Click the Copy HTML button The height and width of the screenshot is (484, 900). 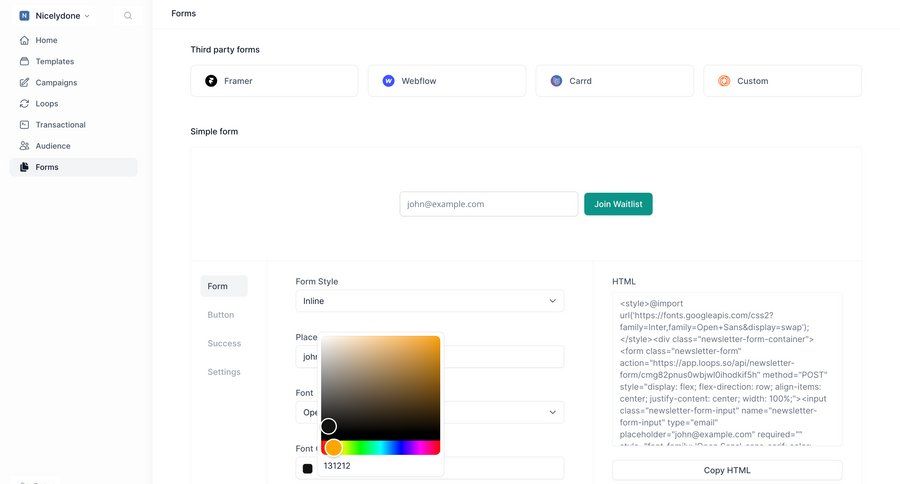[727, 470]
